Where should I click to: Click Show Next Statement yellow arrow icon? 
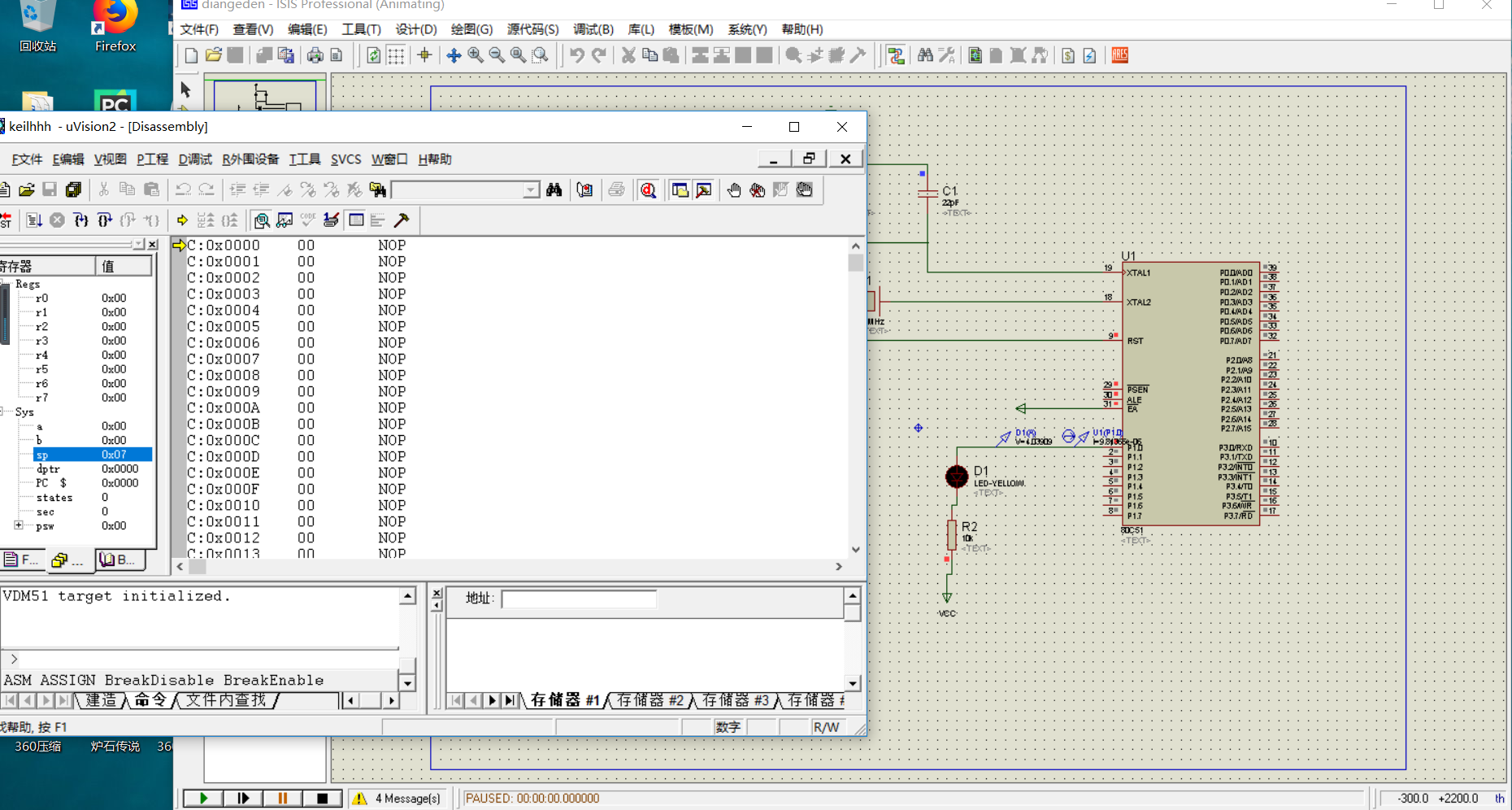(x=182, y=220)
